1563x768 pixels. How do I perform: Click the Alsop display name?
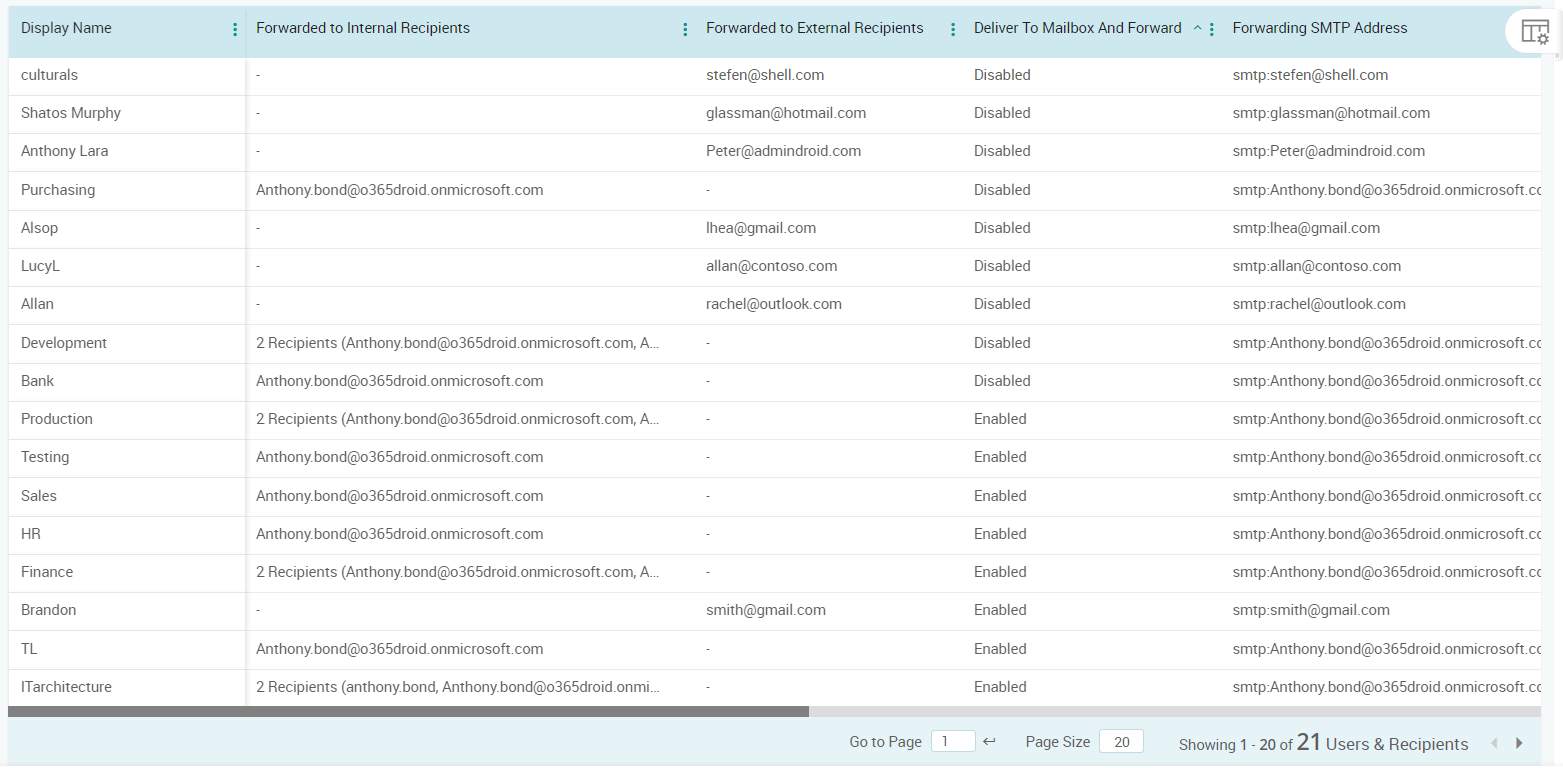[40, 228]
